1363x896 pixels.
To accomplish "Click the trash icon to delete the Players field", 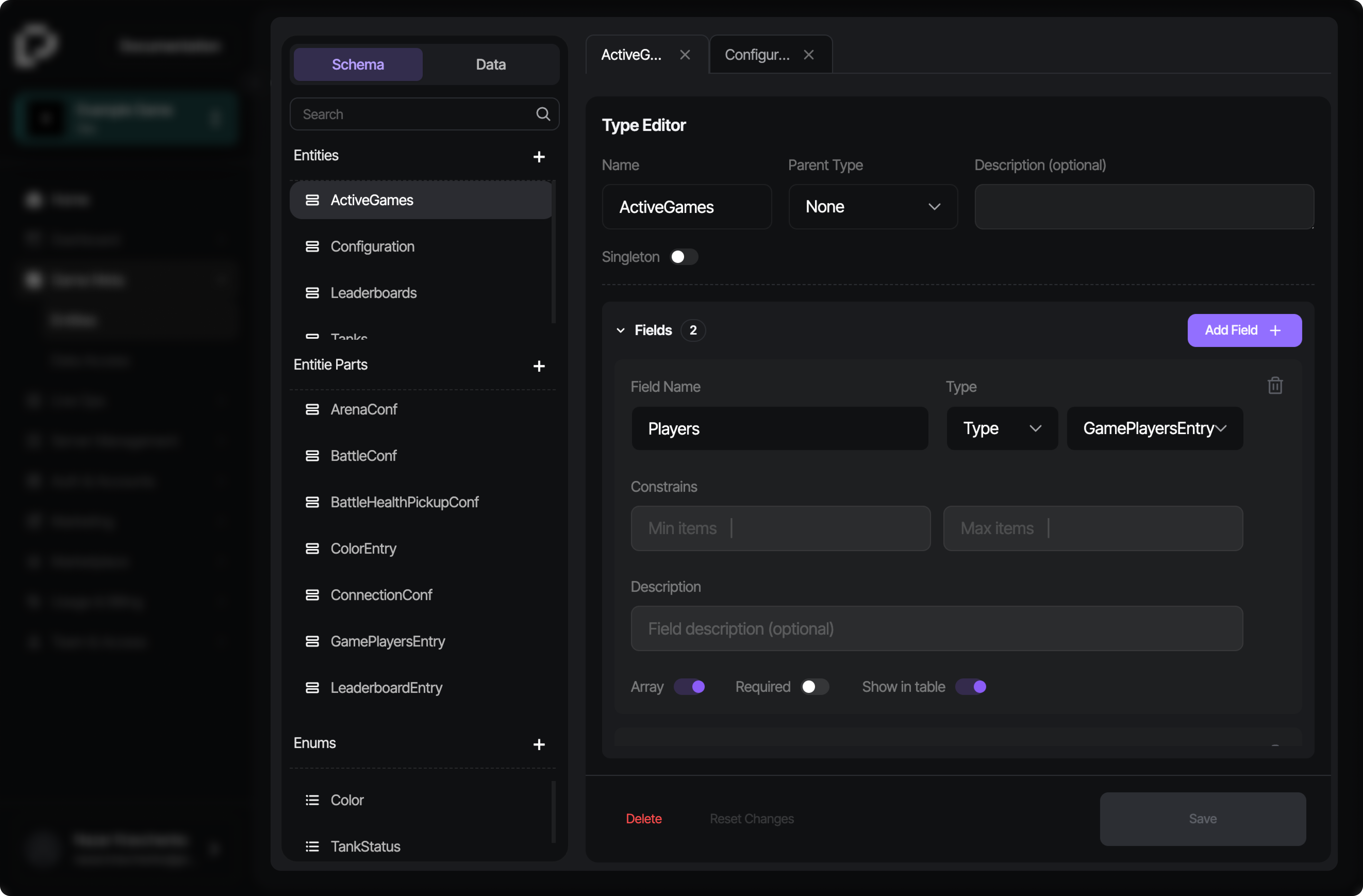I will [1275, 385].
